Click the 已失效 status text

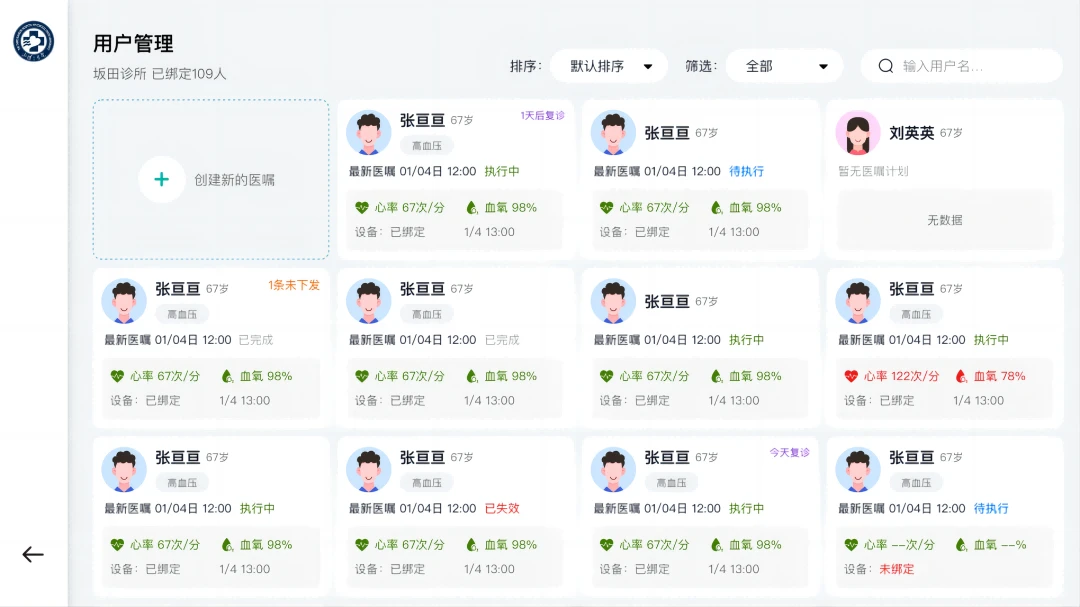tap(502, 508)
